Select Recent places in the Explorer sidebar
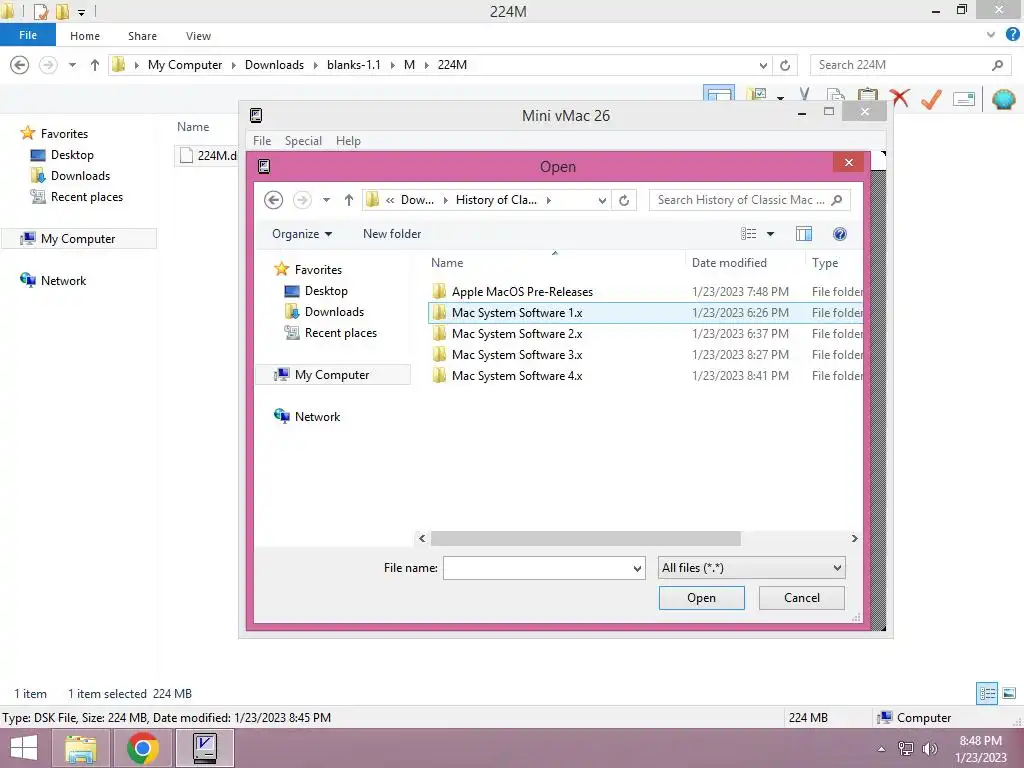Viewport: 1024px width, 768px height. [x=76, y=197]
